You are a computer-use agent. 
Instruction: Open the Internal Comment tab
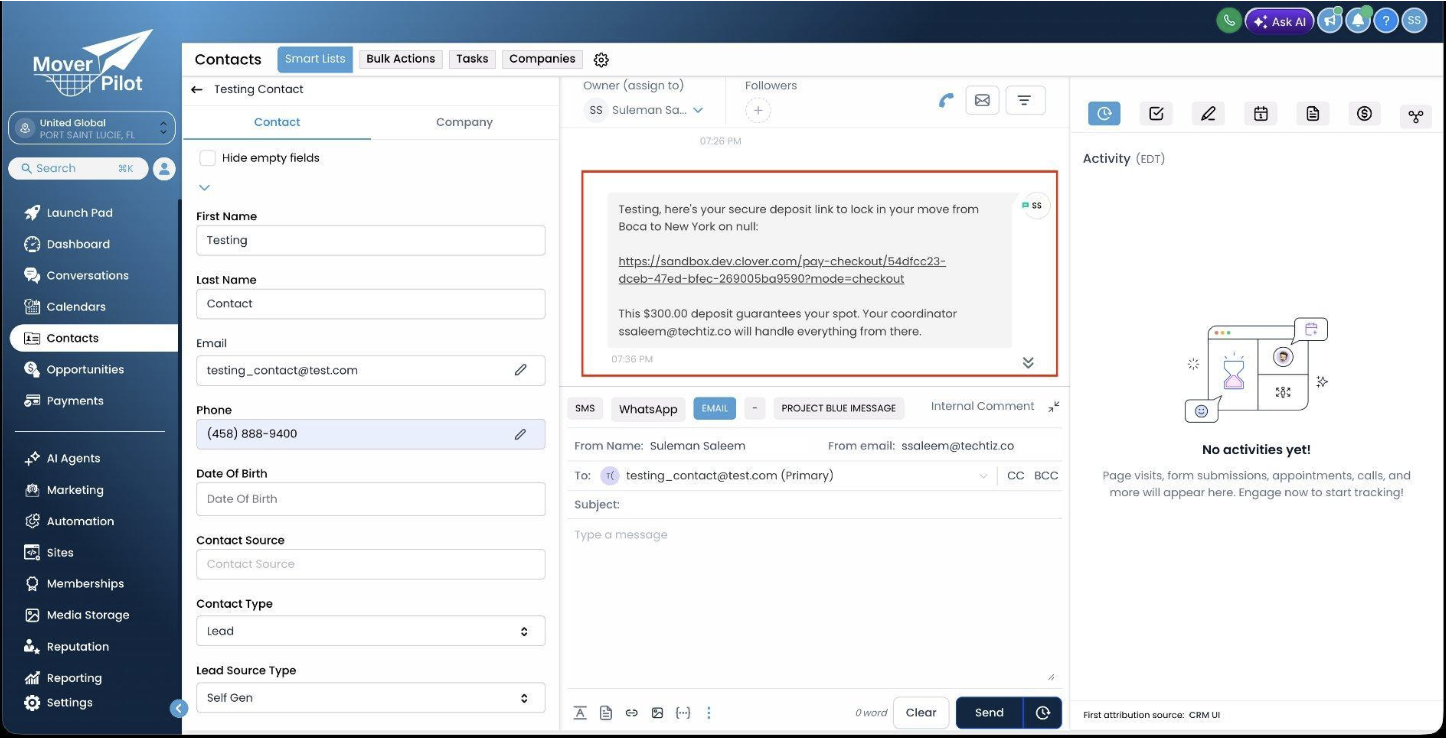click(x=982, y=406)
